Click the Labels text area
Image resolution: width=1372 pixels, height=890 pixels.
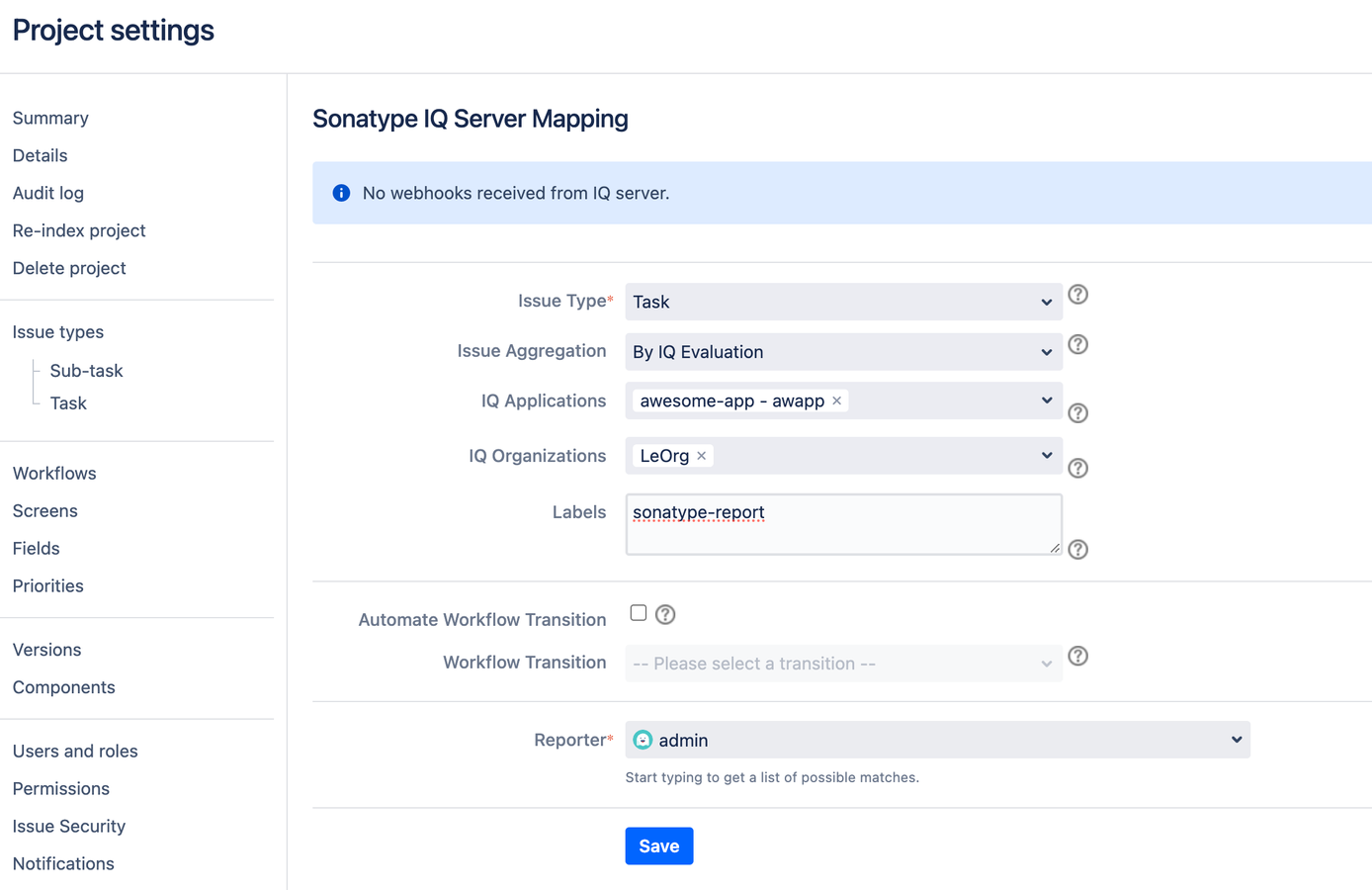(843, 524)
